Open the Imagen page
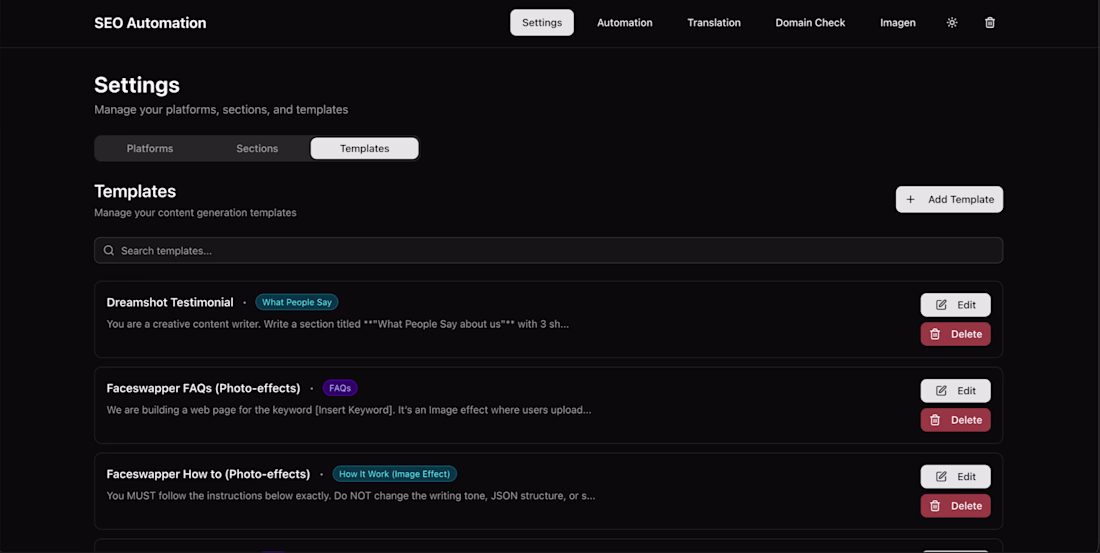The image size is (1100, 553). click(x=897, y=22)
